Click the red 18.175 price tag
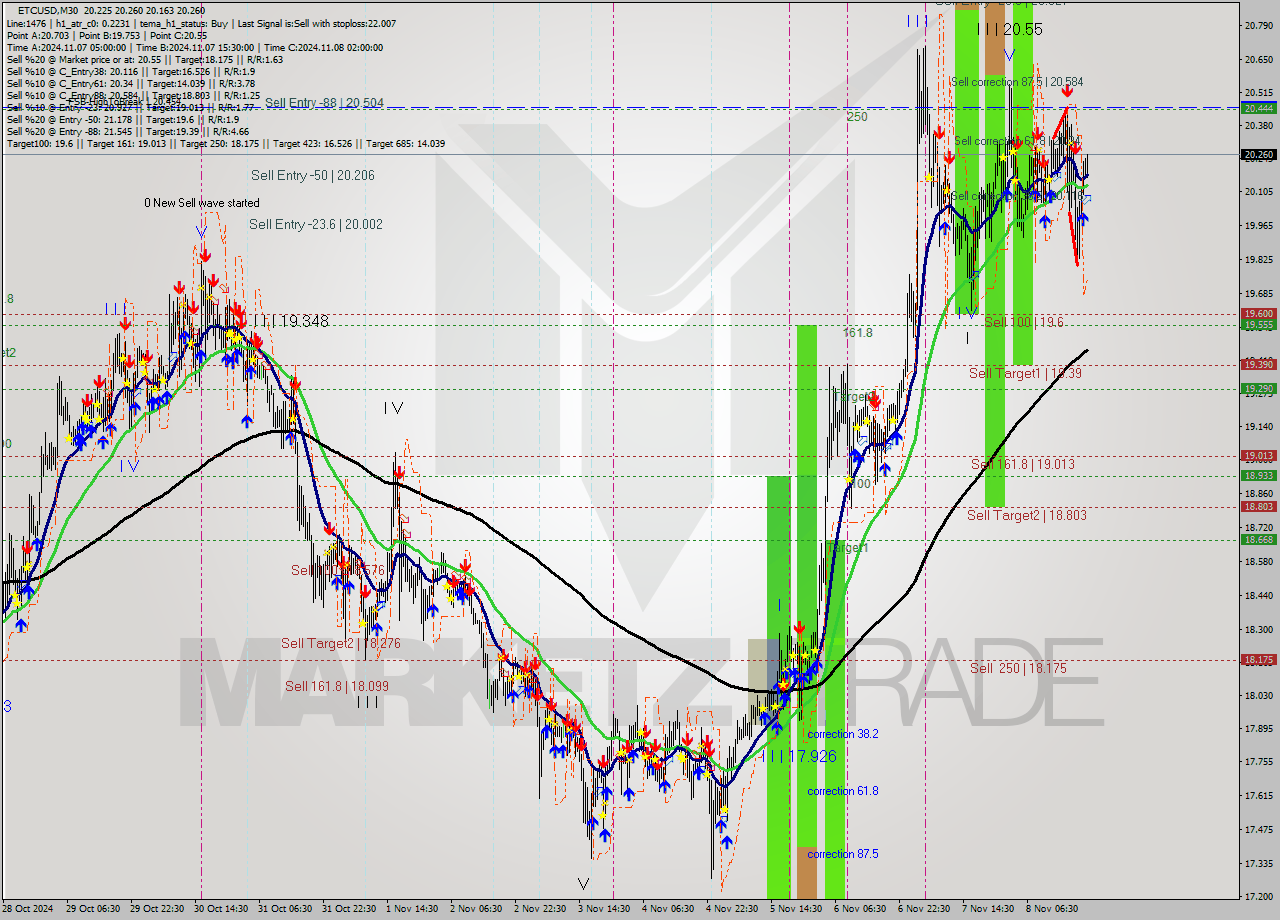1280x920 pixels. pos(1258,660)
